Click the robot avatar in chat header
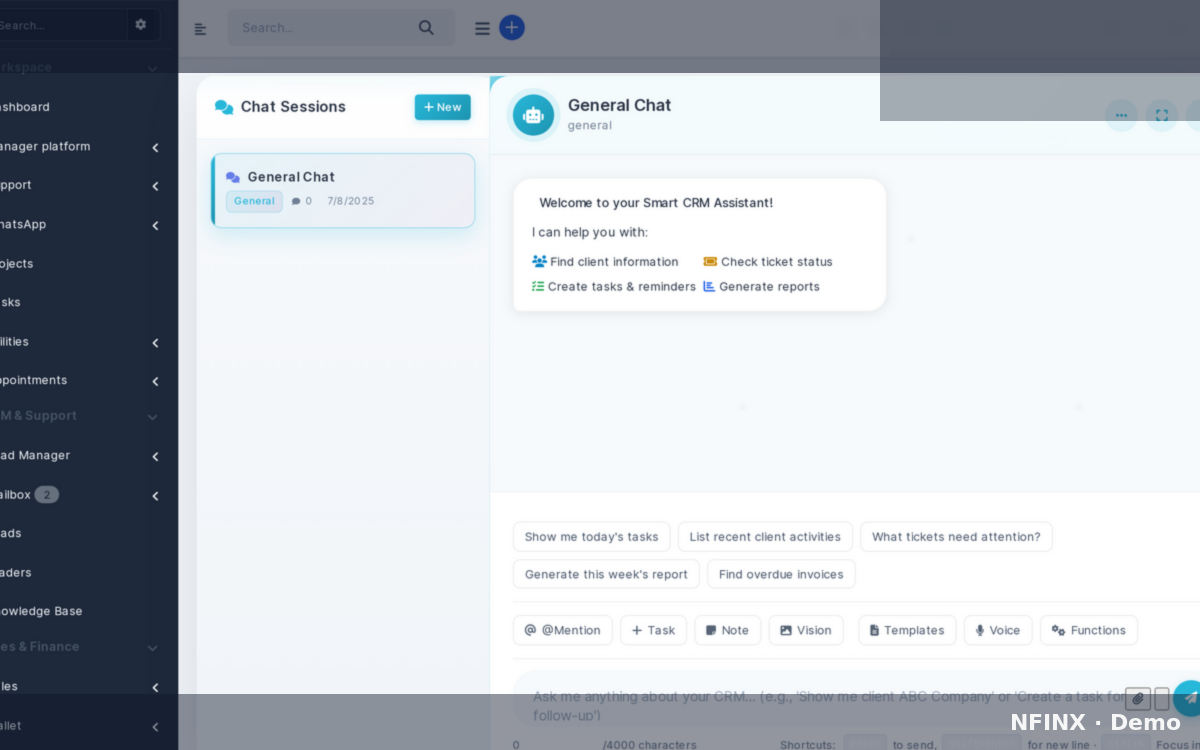The width and height of the screenshot is (1200, 750). 533,115
